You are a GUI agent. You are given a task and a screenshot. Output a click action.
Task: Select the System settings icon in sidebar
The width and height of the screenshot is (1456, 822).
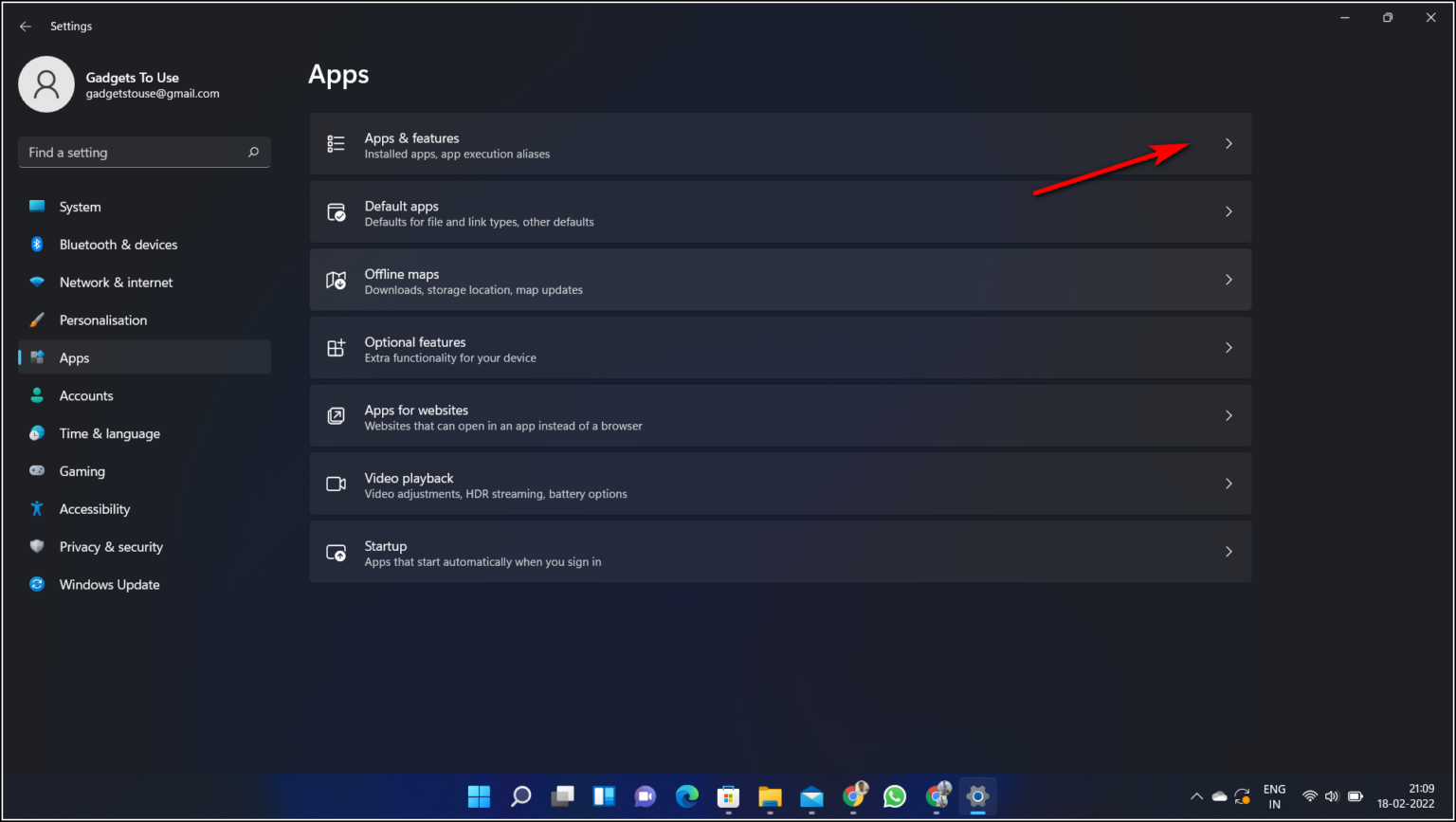pos(36,206)
